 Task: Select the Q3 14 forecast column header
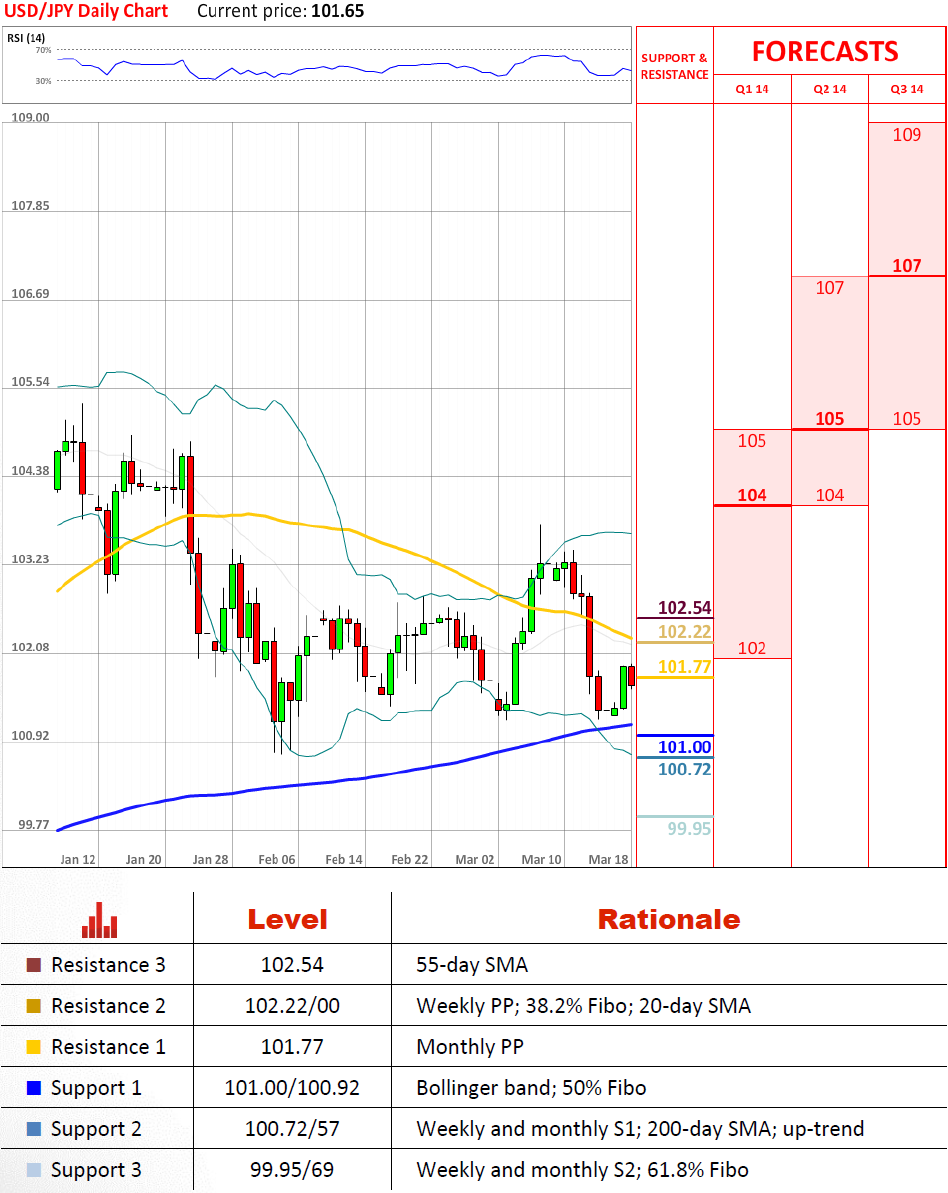907,89
